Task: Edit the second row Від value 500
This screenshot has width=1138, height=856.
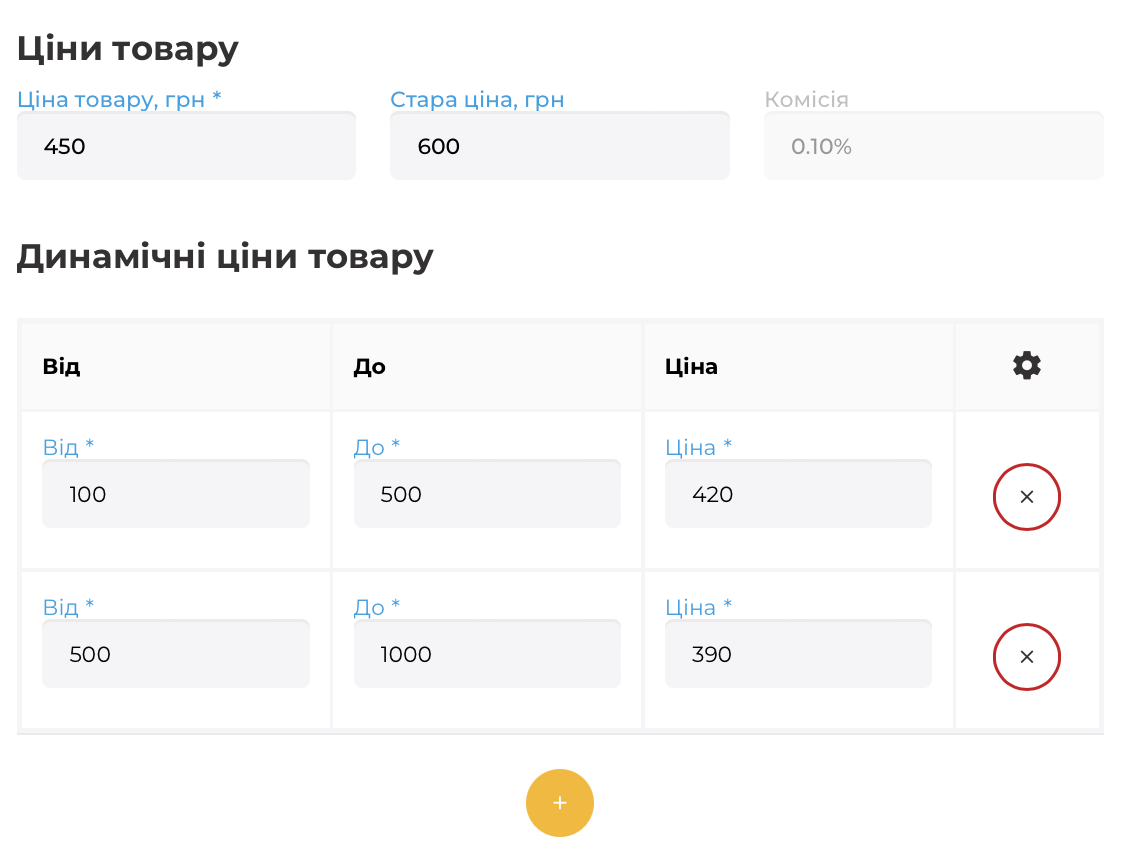Action: [x=176, y=654]
